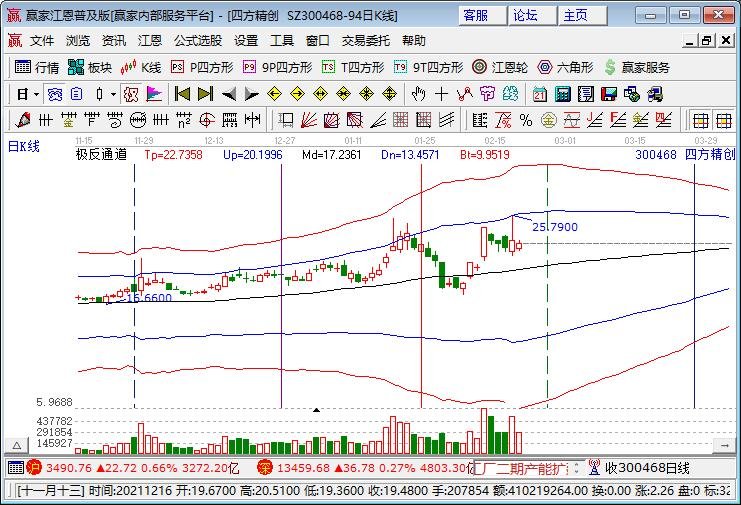
Task: Click the right-arrow scroll button beside volume
Action: 724,445
